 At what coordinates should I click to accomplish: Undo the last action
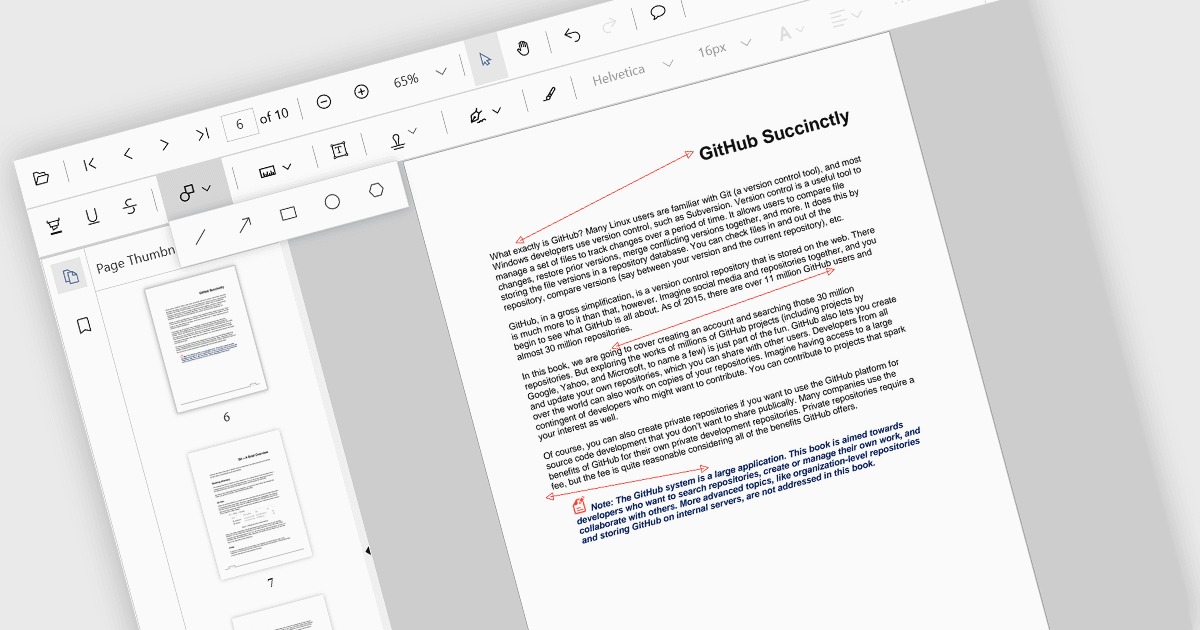pos(572,35)
